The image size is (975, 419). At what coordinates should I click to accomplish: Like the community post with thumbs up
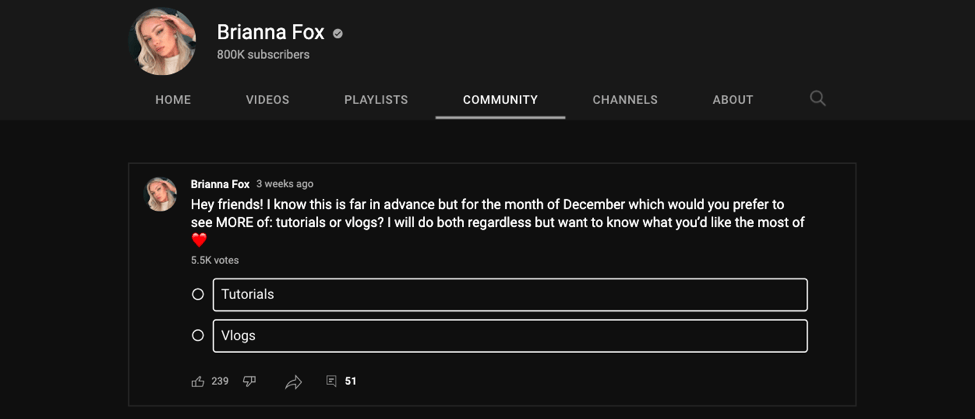[x=198, y=381]
